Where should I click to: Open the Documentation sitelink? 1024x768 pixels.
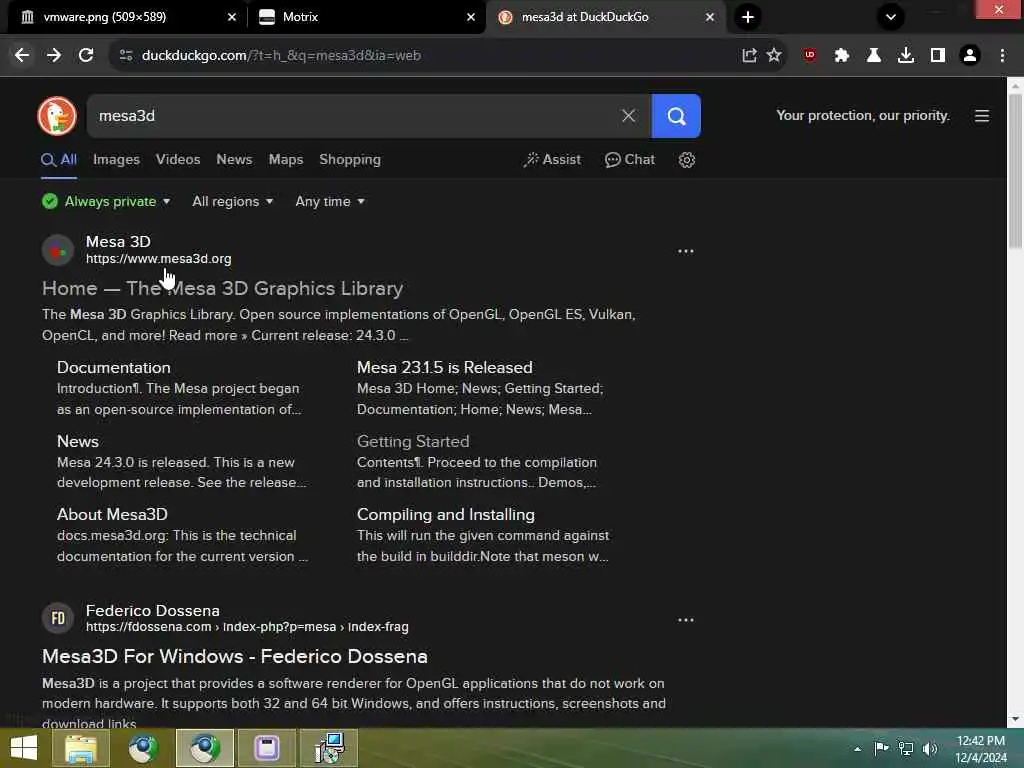(x=114, y=368)
